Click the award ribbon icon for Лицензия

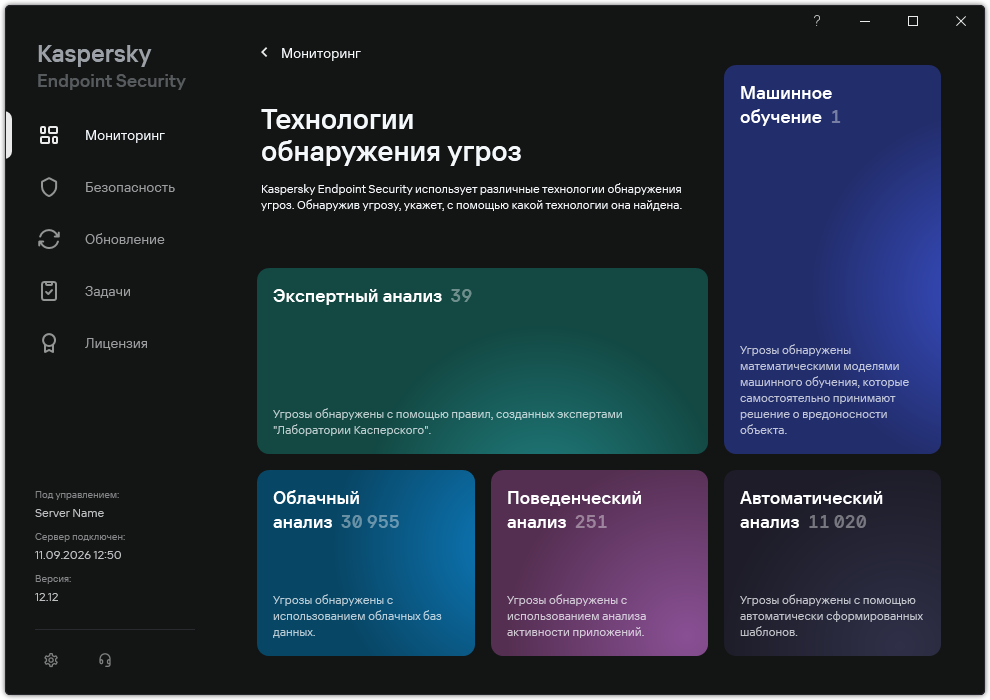(x=49, y=343)
